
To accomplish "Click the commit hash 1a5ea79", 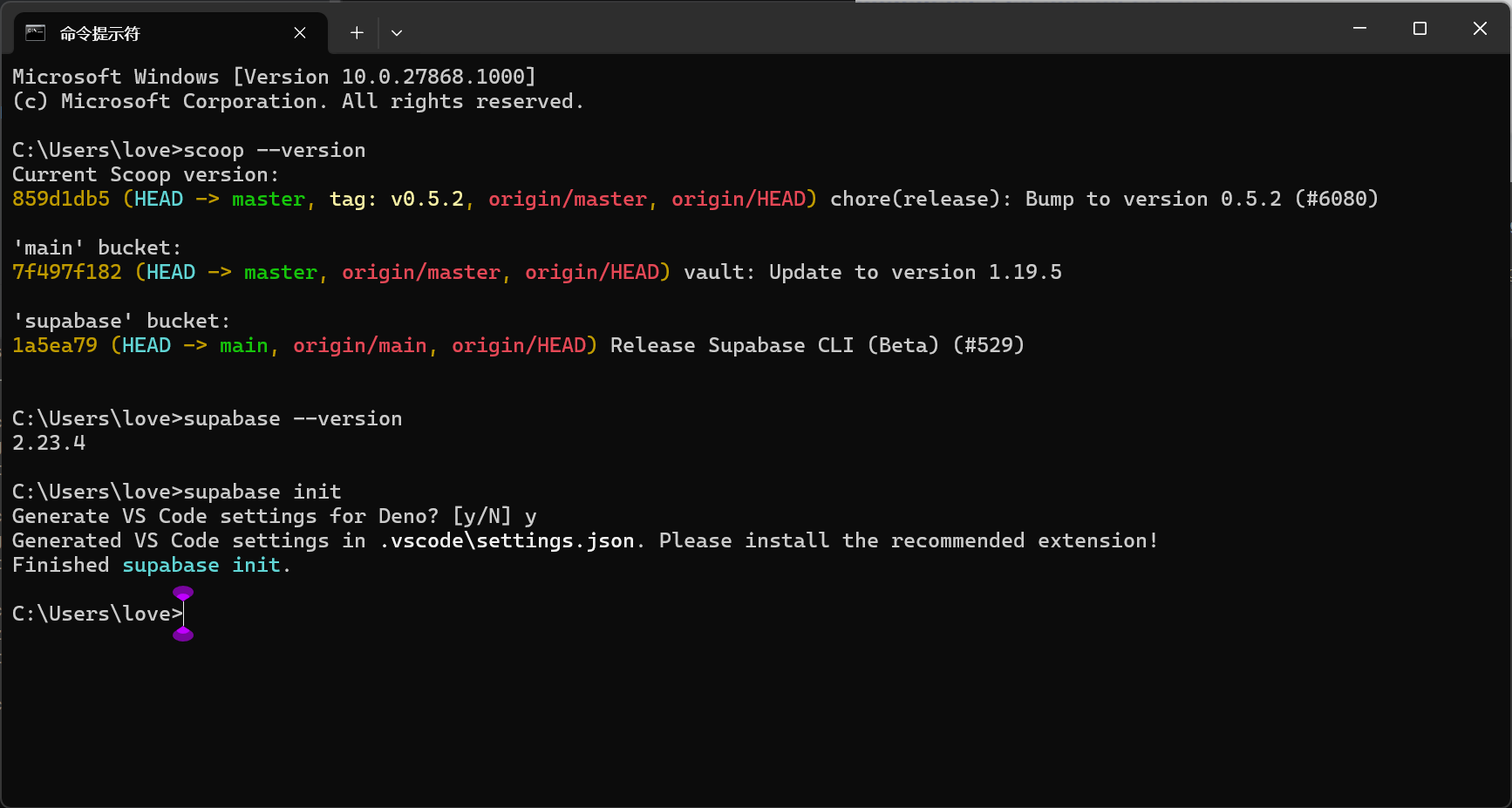I will click(55, 345).
